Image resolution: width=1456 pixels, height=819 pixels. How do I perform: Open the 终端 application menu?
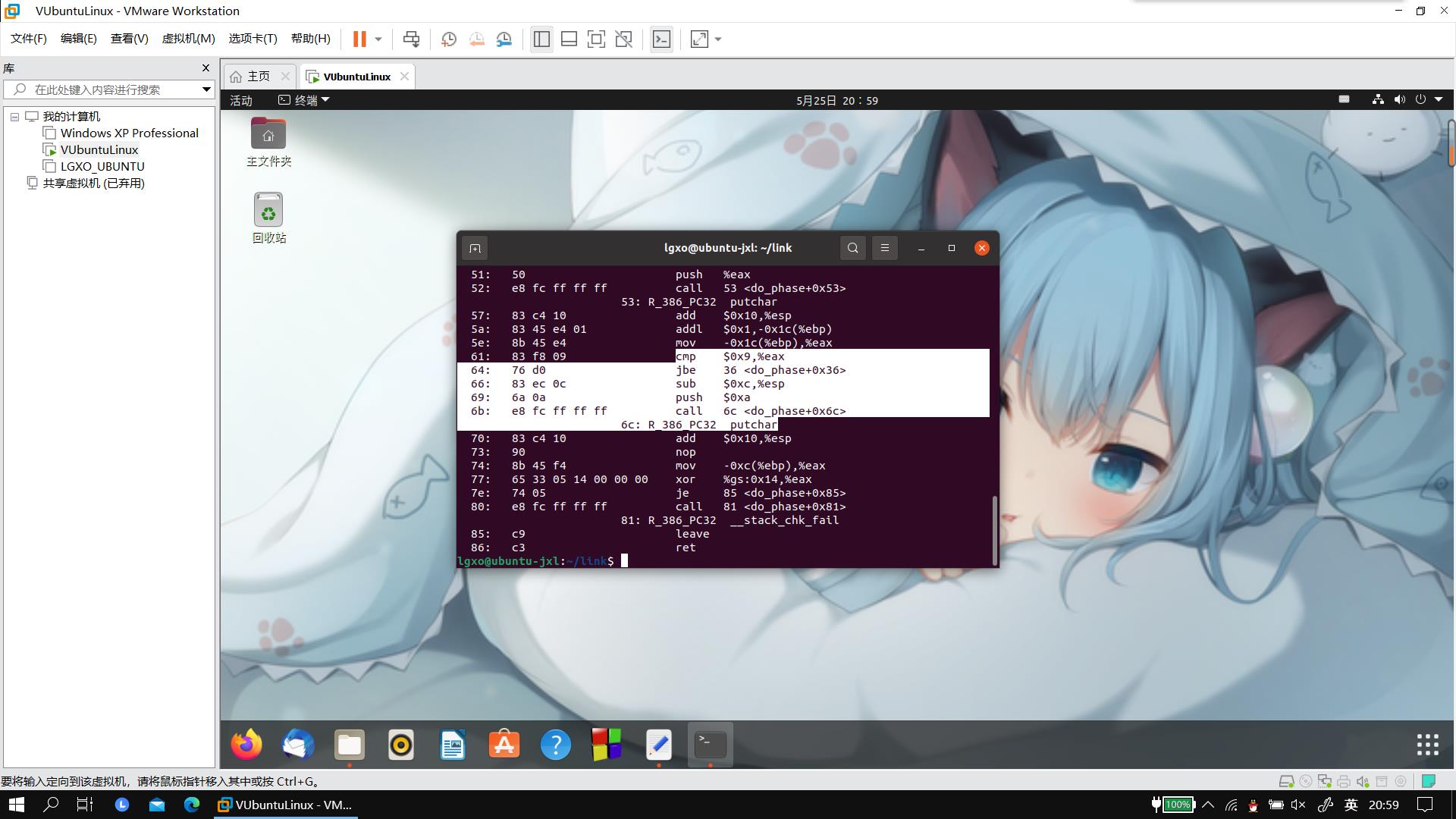click(304, 100)
